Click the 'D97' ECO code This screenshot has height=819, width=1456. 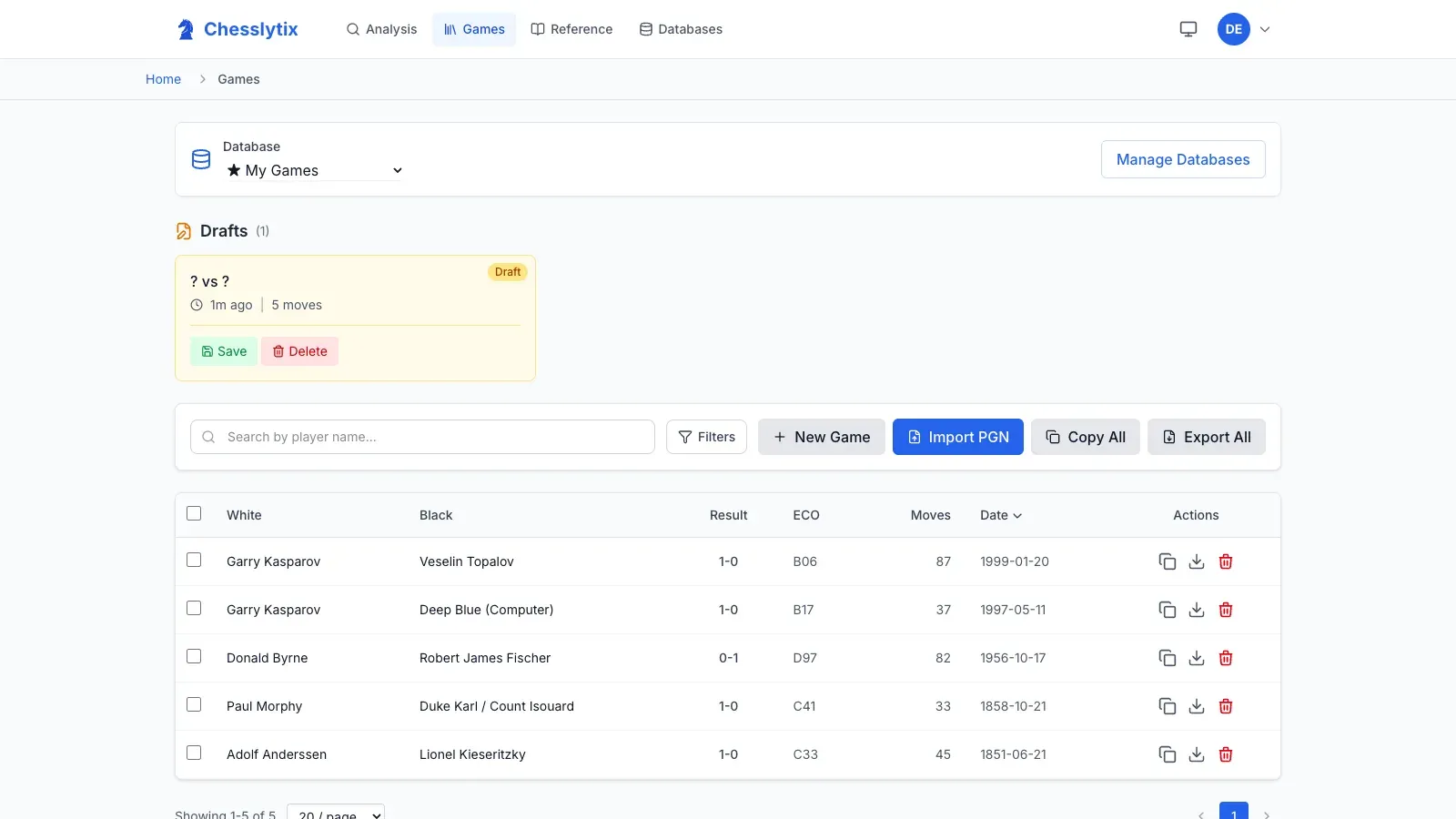[805, 658]
